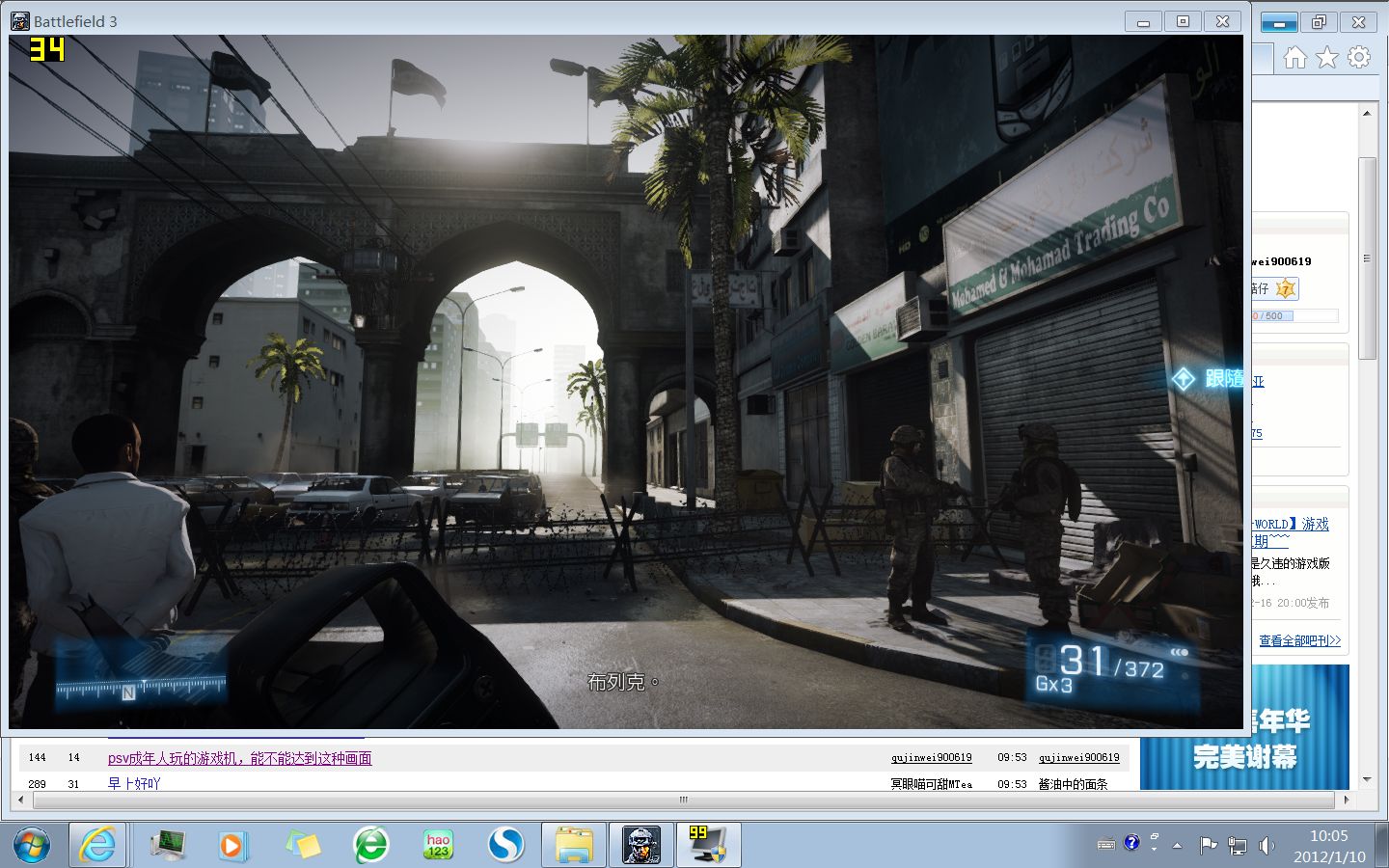Click the yellow 34 FPS counter
The height and width of the screenshot is (868, 1389).
[x=46, y=49]
